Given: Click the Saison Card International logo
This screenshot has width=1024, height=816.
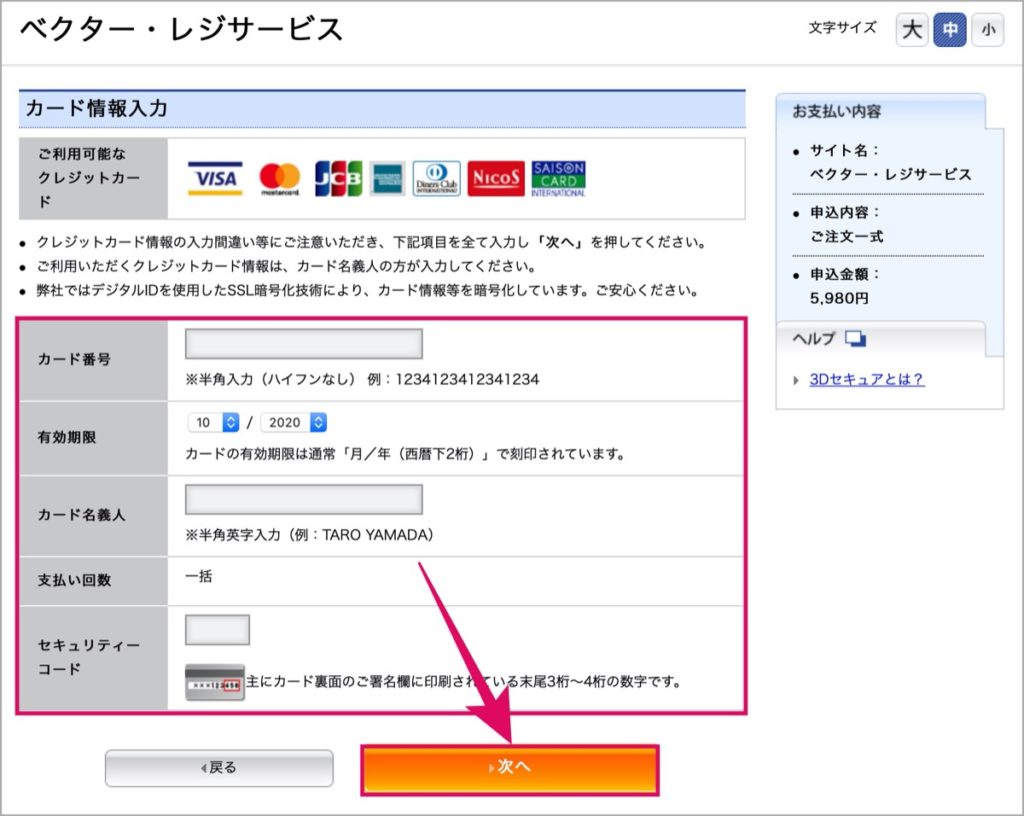Looking at the screenshot, I should pos(558,178).
